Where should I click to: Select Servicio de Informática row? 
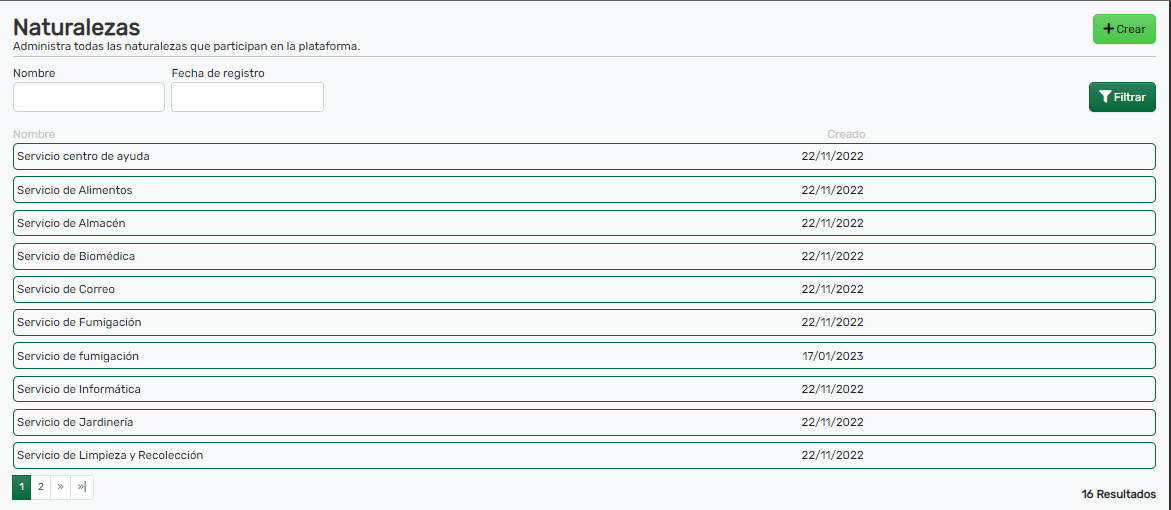[79, 389]
